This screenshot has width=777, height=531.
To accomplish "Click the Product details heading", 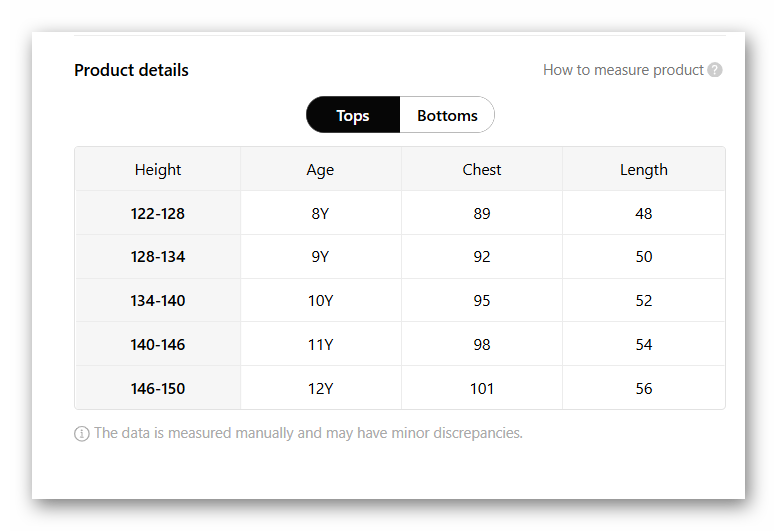I will (x=131, y=70).
